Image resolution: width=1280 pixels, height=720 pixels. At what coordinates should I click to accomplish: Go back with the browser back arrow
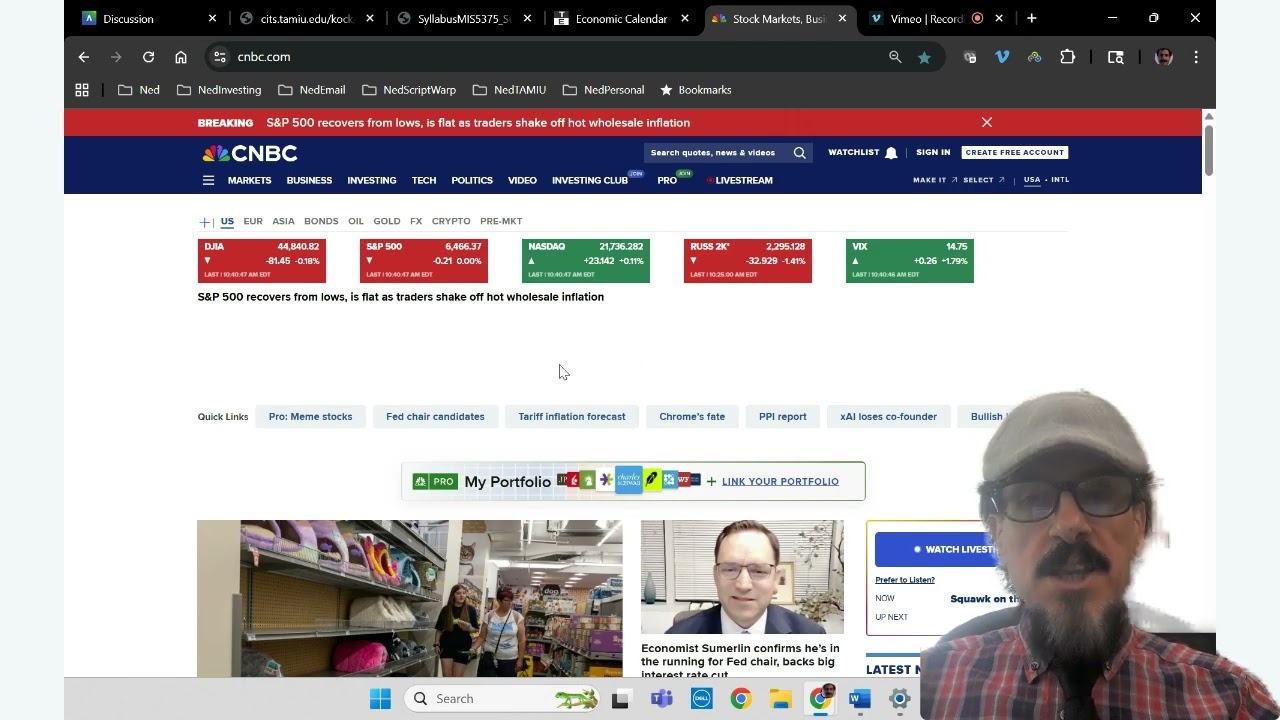coord(84,57)
